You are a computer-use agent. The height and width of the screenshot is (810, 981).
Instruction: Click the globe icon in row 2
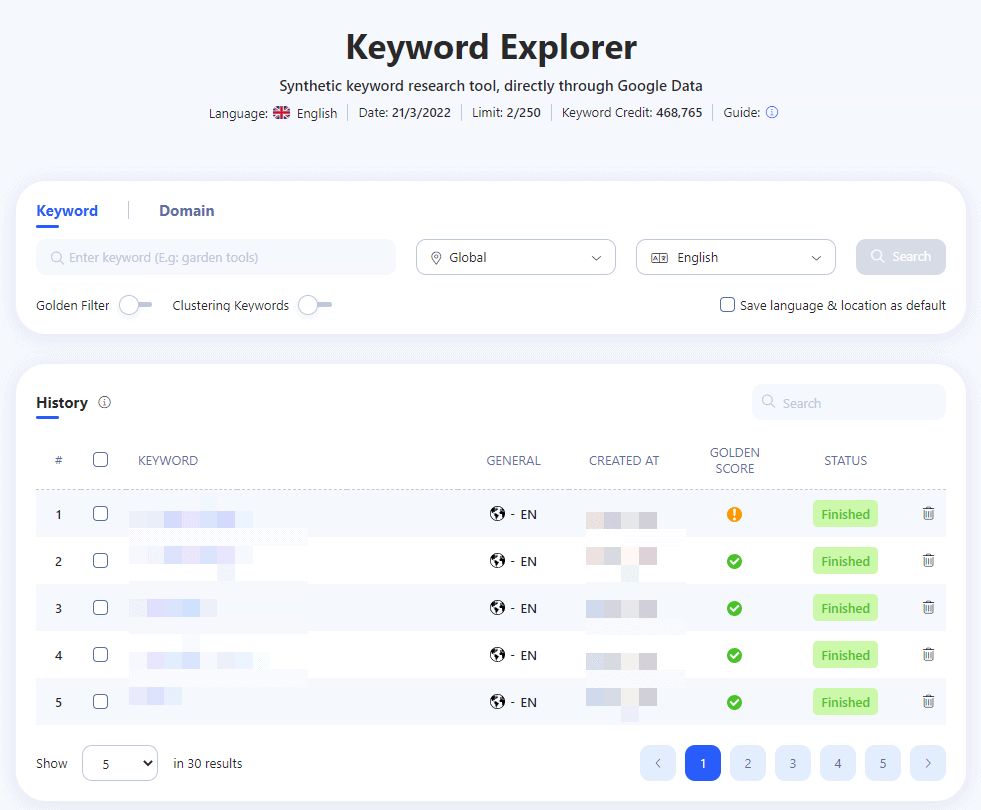tap(497, 560)
